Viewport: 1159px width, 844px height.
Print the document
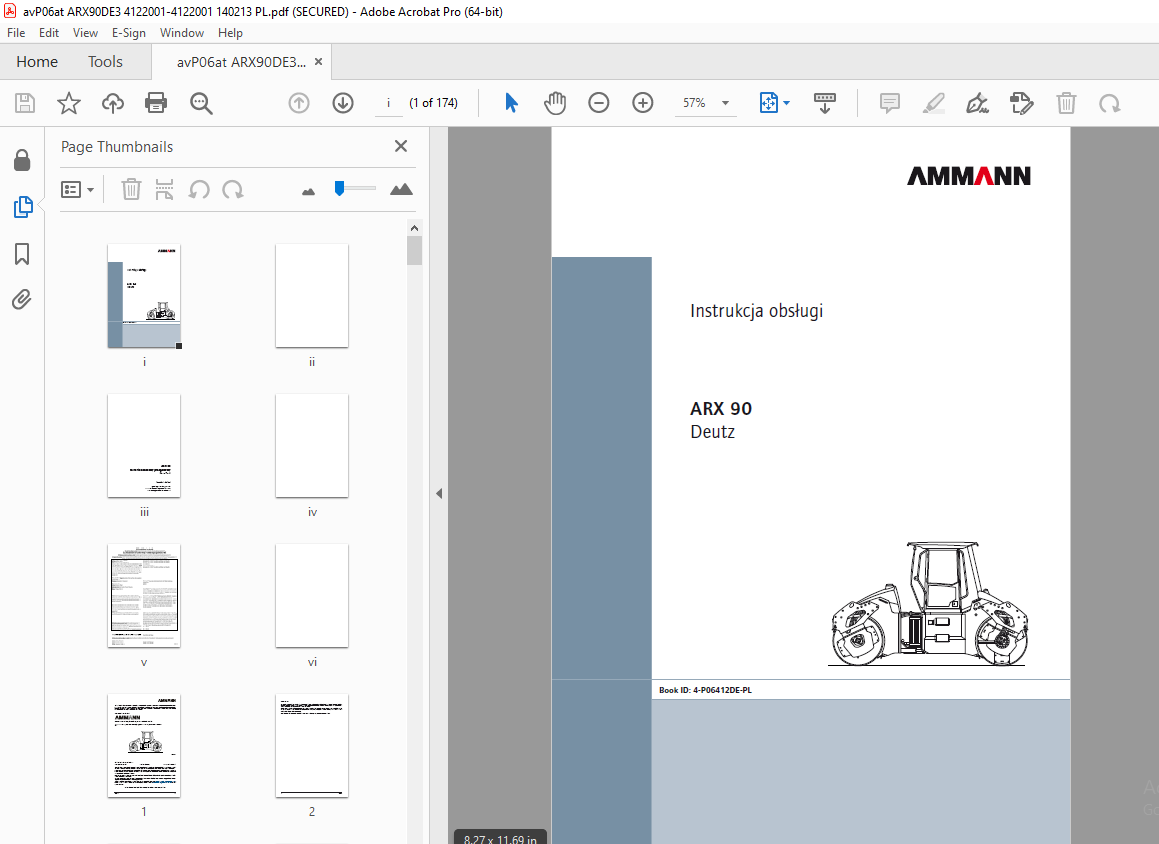[156, 103]
